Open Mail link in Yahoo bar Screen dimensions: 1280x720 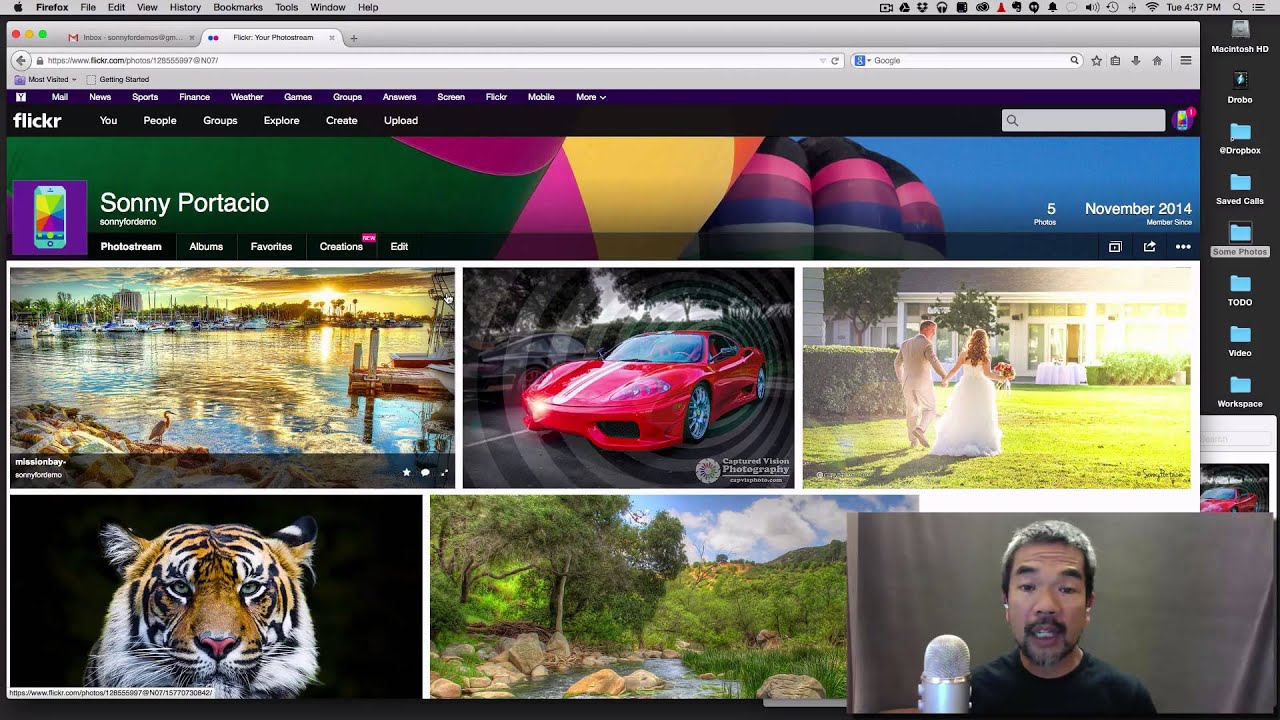(60, 97)
